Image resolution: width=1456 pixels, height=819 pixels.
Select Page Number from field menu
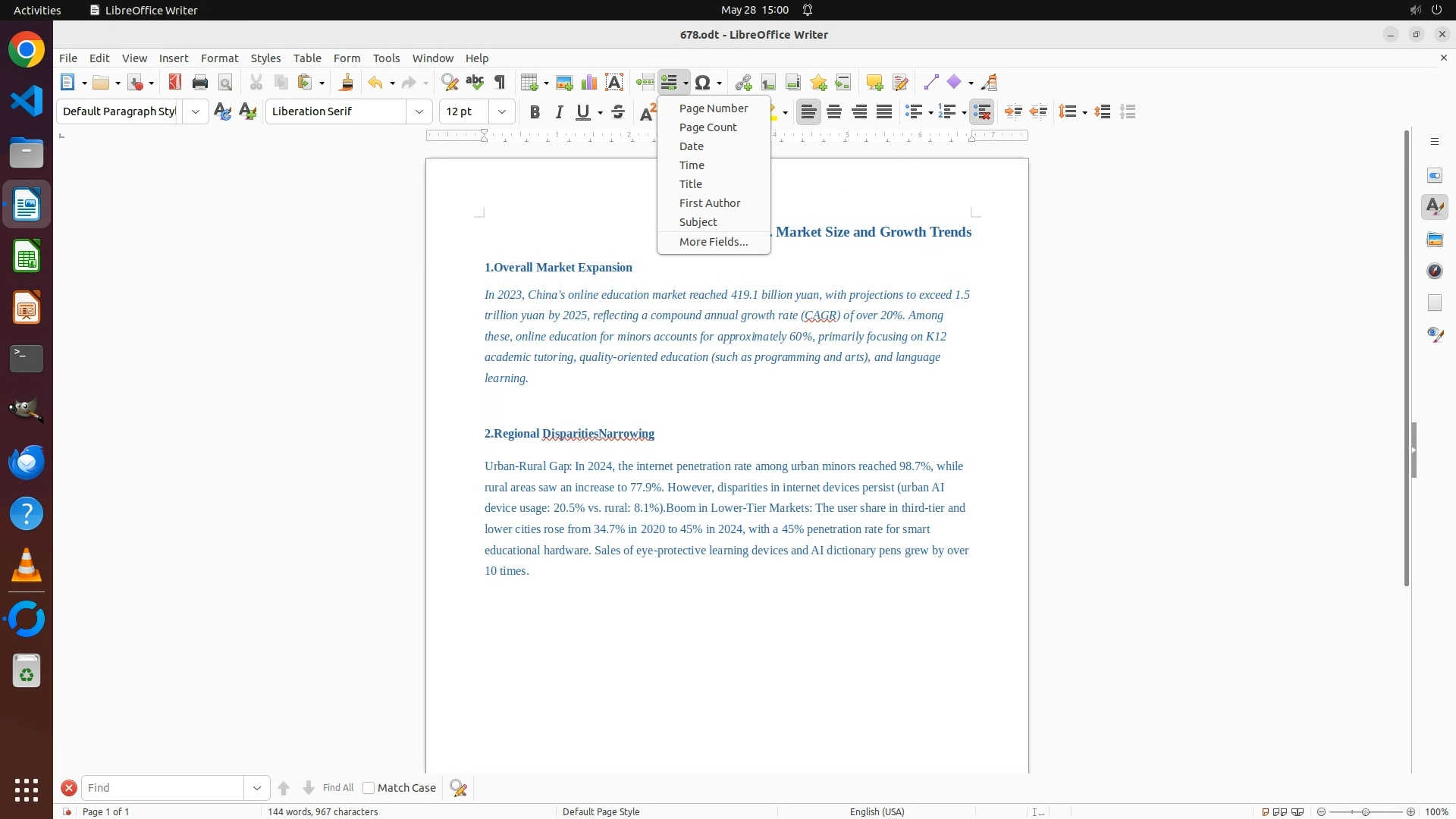[713, 108]
